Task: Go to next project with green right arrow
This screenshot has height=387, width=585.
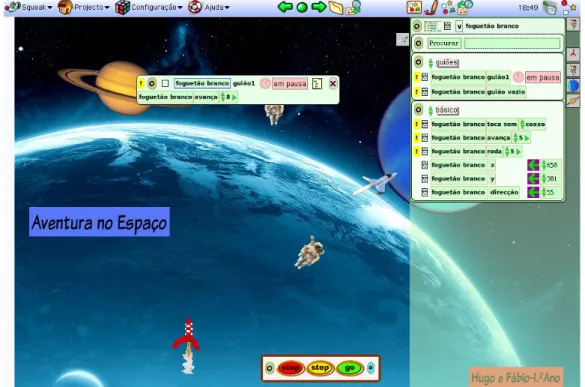Action: [318, 7]
